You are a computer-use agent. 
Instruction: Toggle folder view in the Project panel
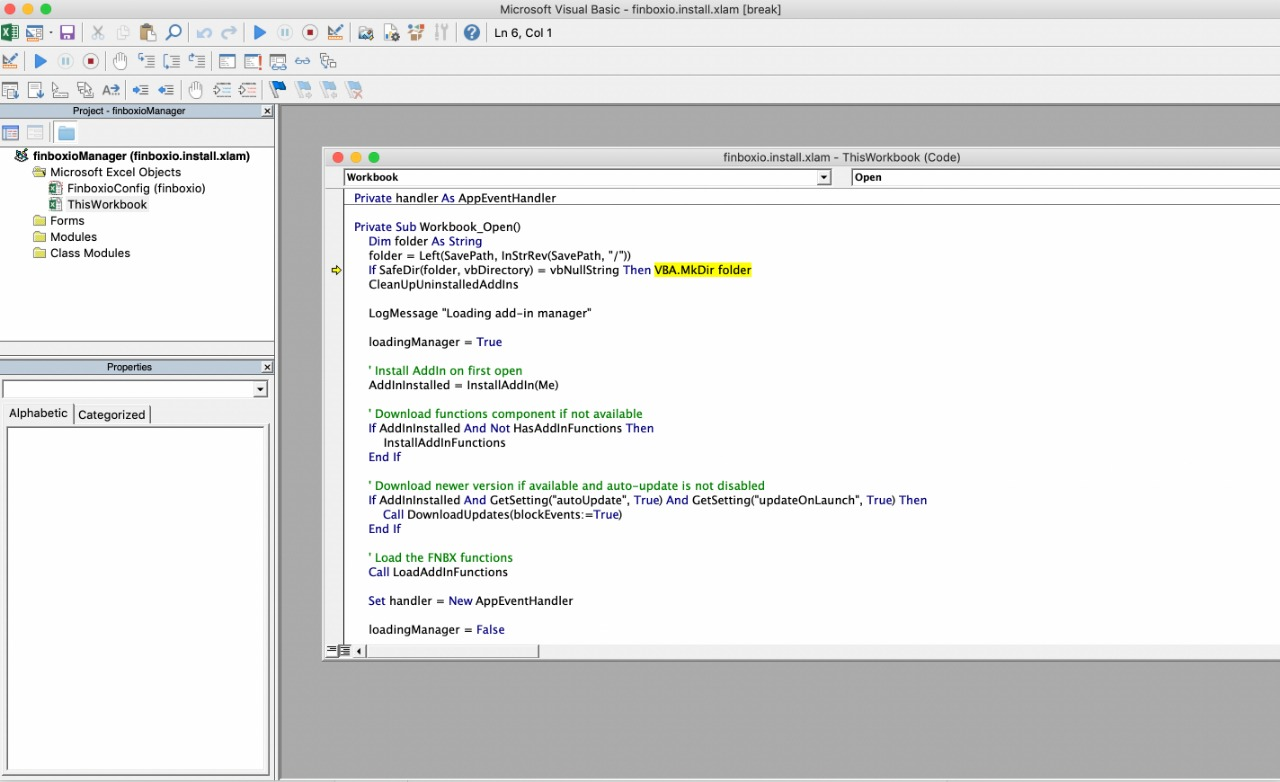(x=66, y=133)
